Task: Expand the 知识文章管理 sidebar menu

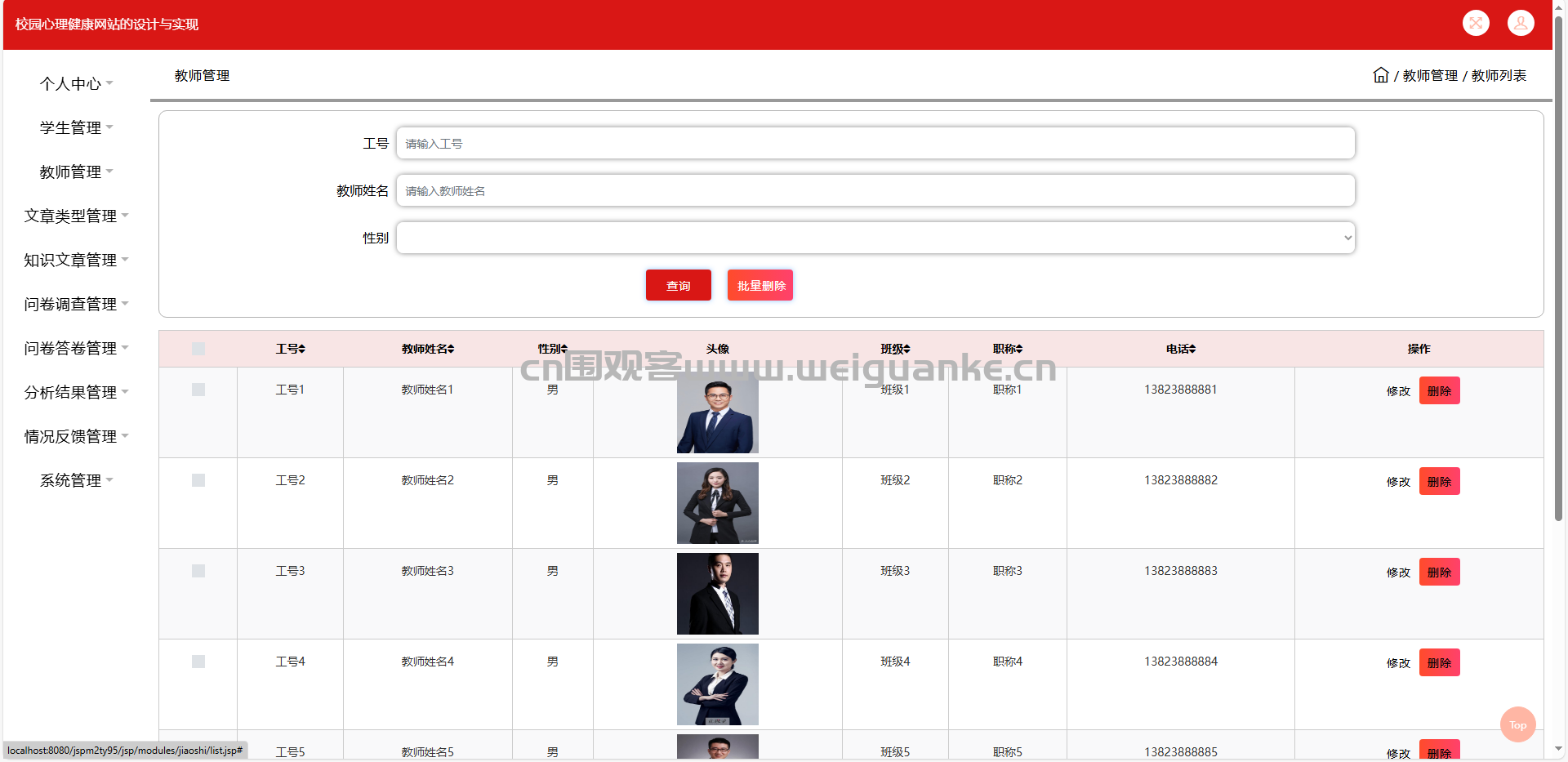Action: tap(77, 260)
